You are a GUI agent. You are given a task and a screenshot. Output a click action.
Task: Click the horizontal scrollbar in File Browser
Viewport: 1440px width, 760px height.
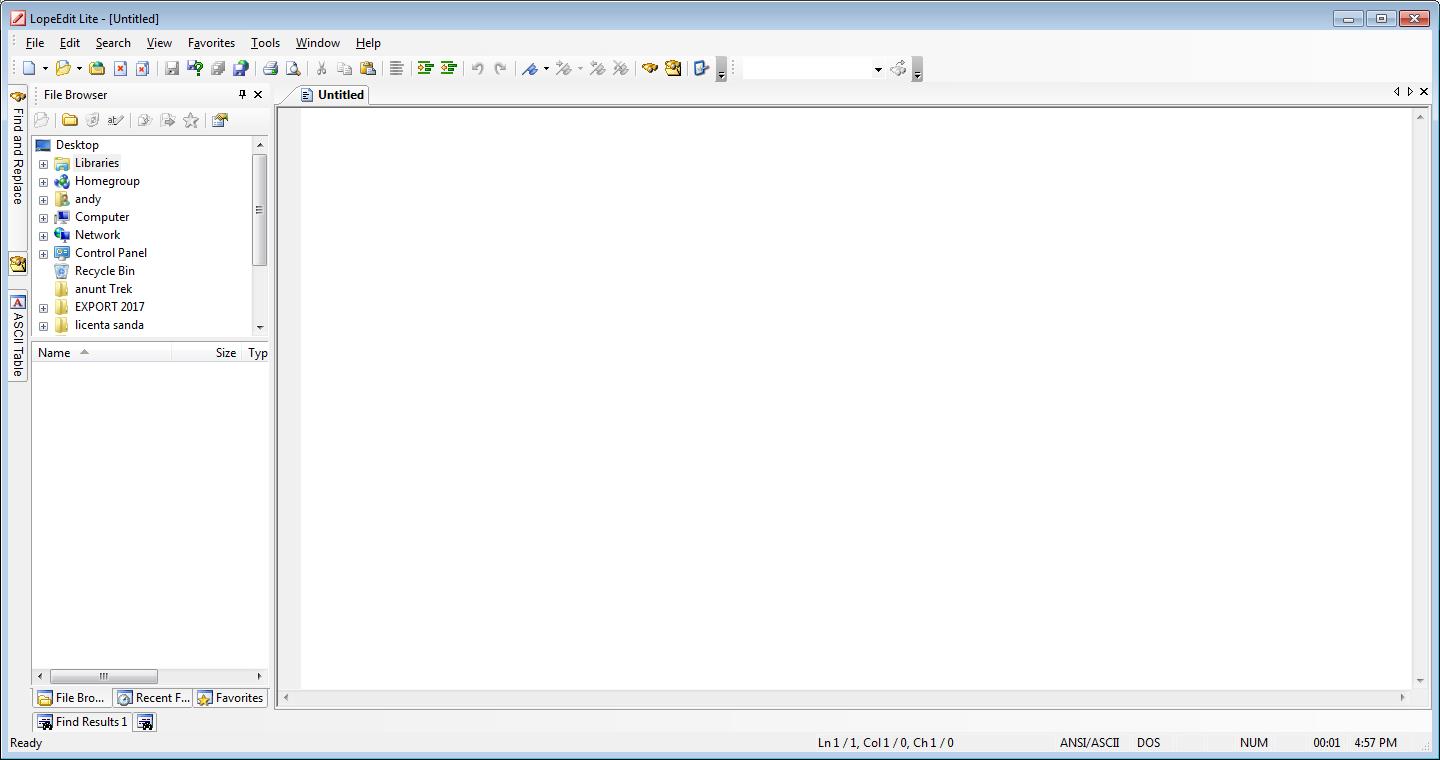(x=104, y=676)
